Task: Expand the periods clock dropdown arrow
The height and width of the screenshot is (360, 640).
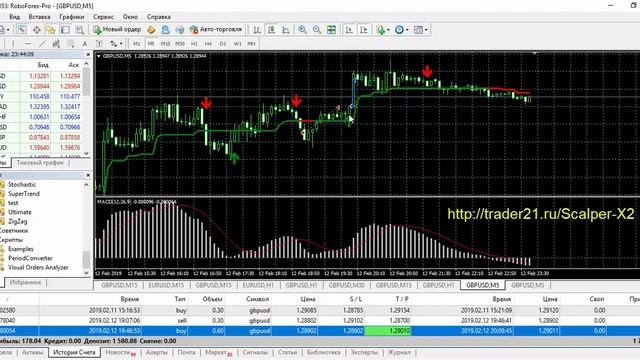Action: point(407,30)
